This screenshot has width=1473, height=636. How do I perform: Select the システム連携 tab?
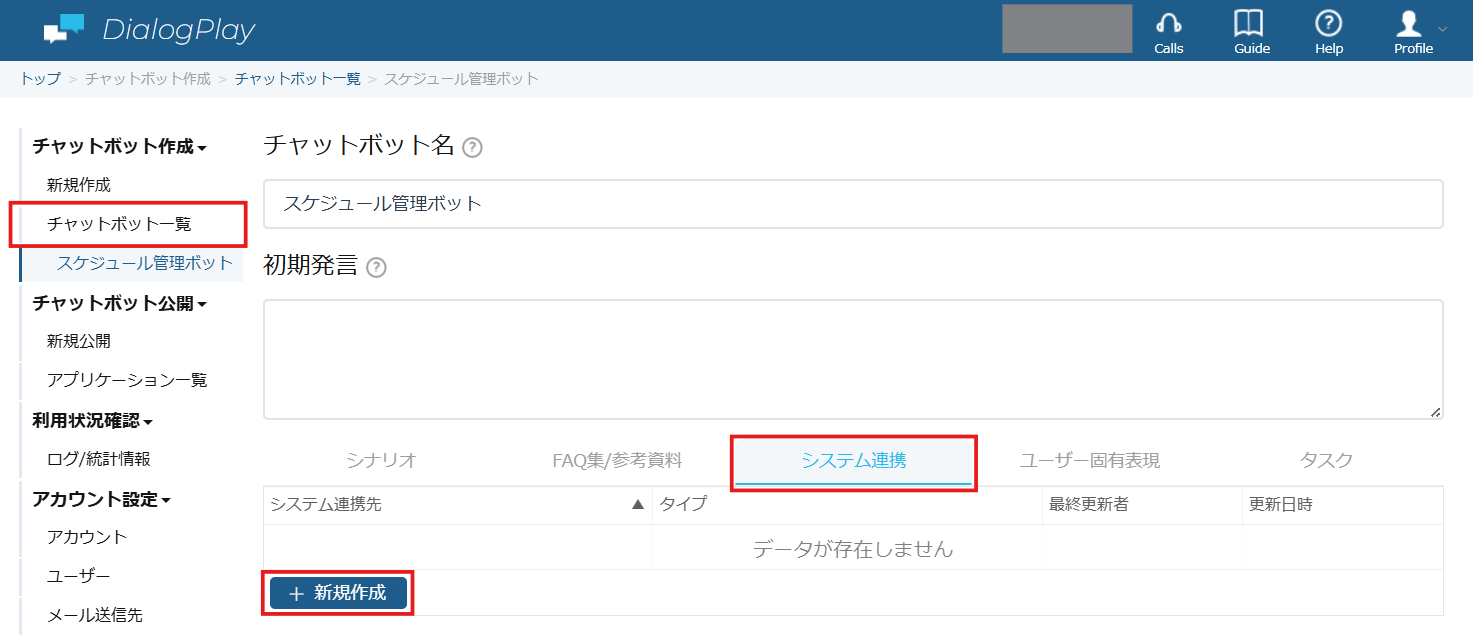[854, 460]
